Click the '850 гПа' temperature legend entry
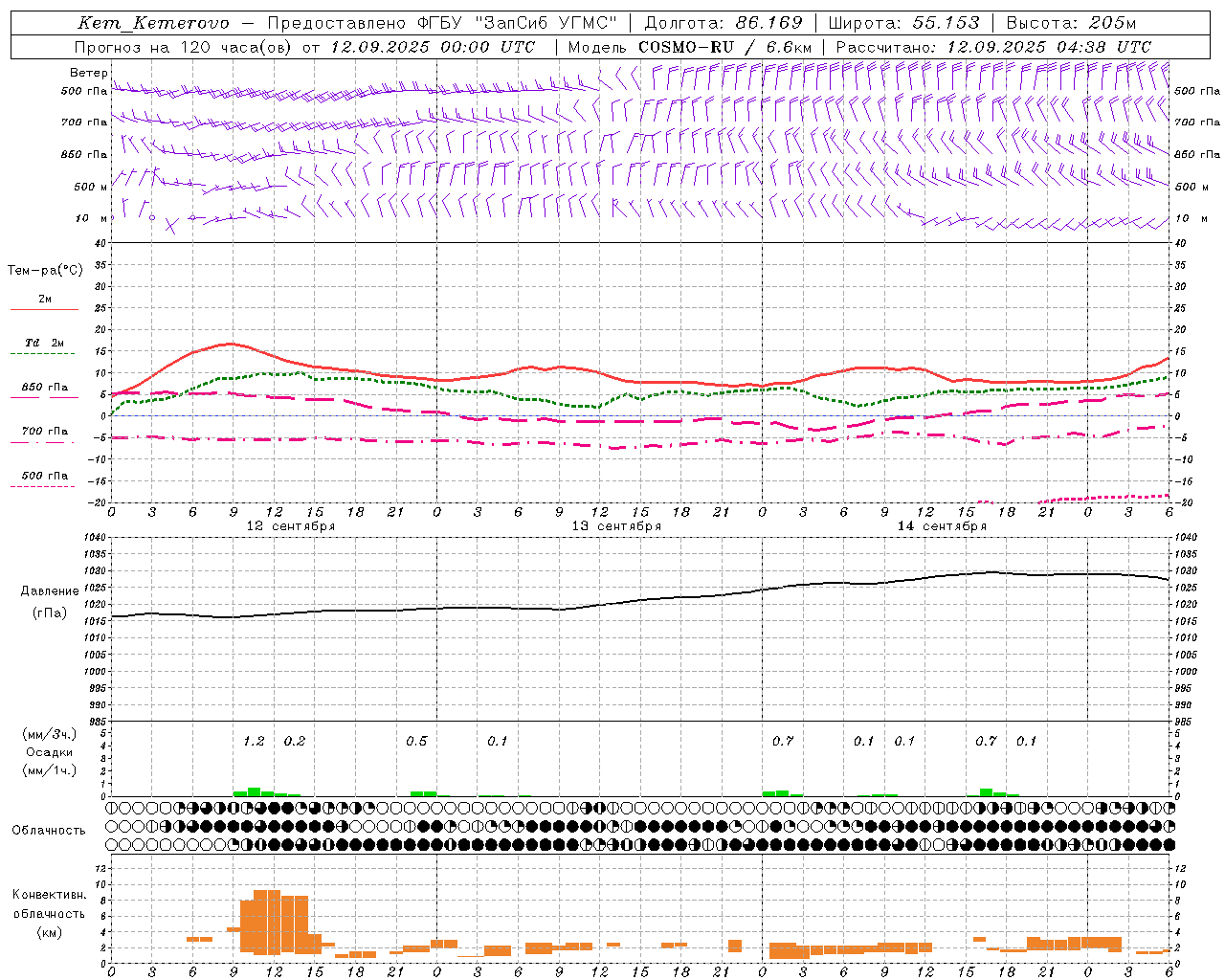1225x980 pixels. coord(44,388)
